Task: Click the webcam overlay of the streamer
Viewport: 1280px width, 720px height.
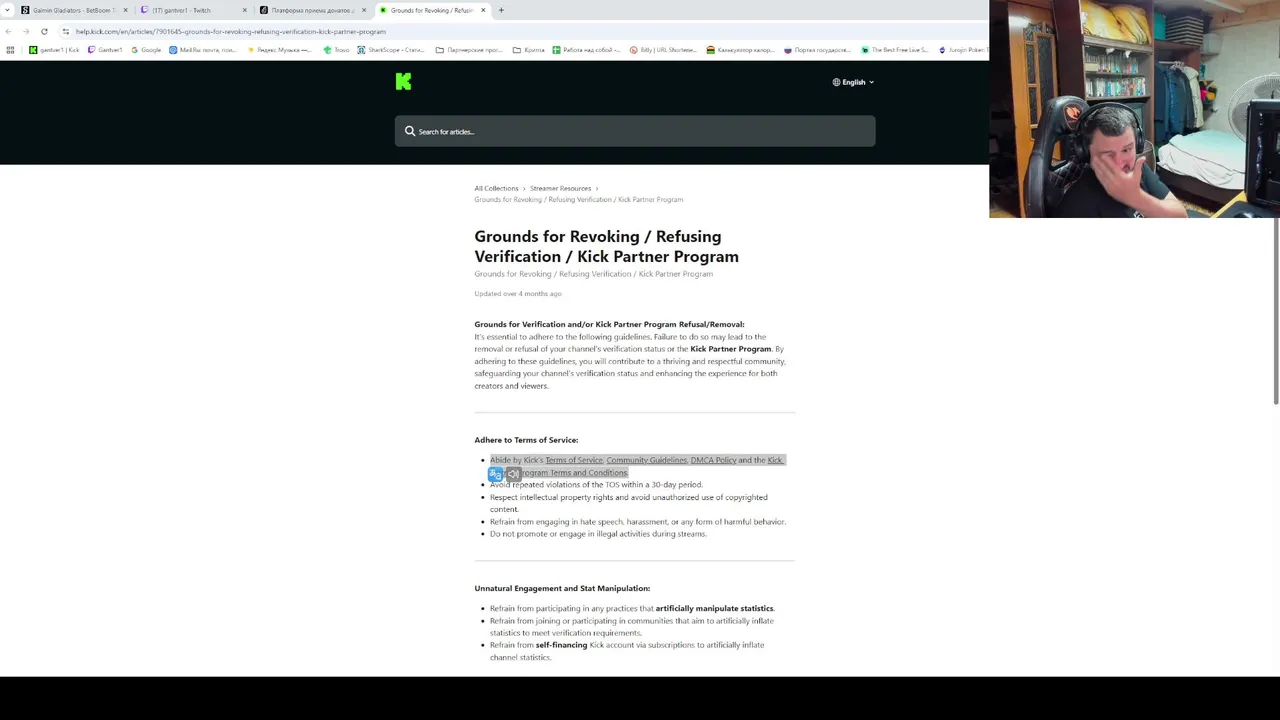Action: [x=1134, y=109]
